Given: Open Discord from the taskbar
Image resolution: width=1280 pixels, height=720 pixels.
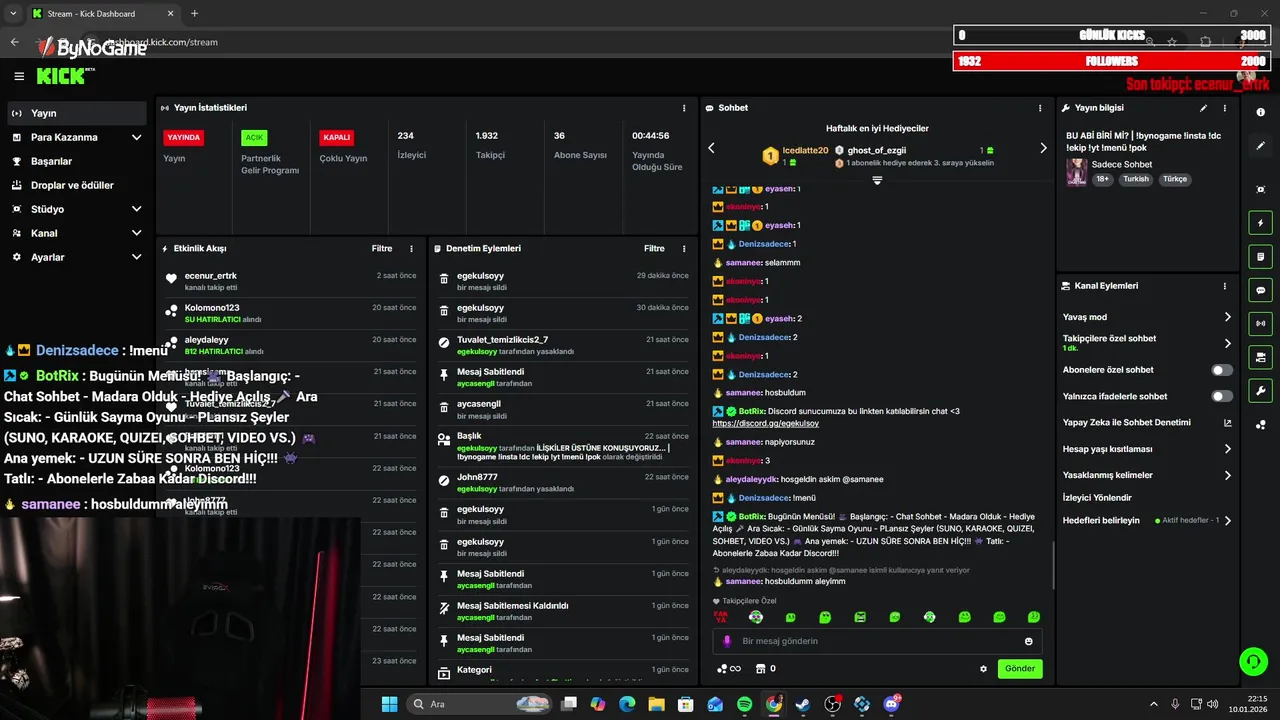Looking at the screenshot, I should (891, 704).
